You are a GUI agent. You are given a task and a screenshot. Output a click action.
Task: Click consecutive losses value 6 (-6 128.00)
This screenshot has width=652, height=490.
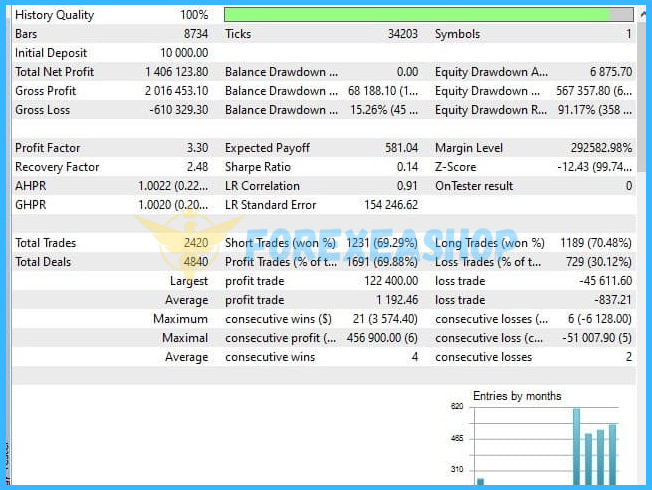tap(600, 319)
